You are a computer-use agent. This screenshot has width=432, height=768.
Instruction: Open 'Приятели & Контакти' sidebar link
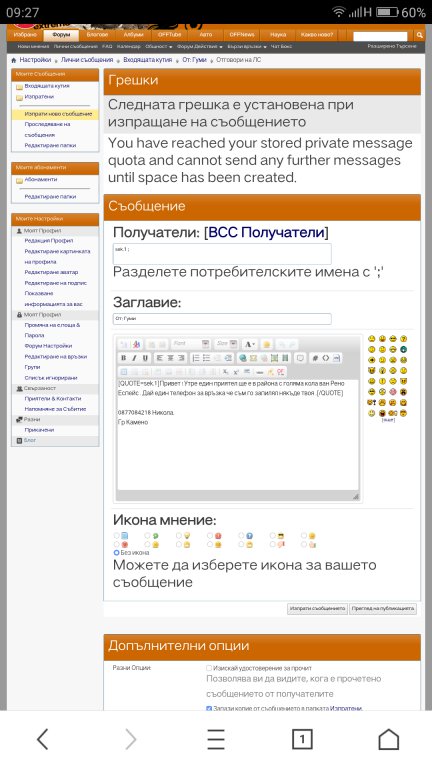pyautogui.click(x=52, y=398)
